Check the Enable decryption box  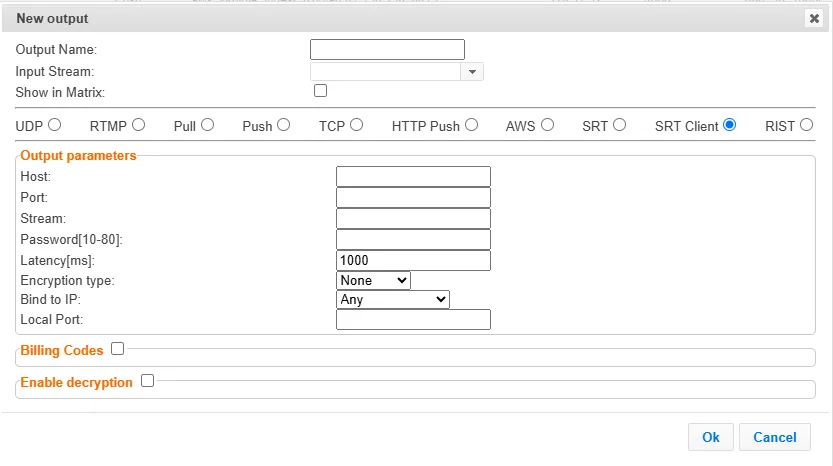148,381
